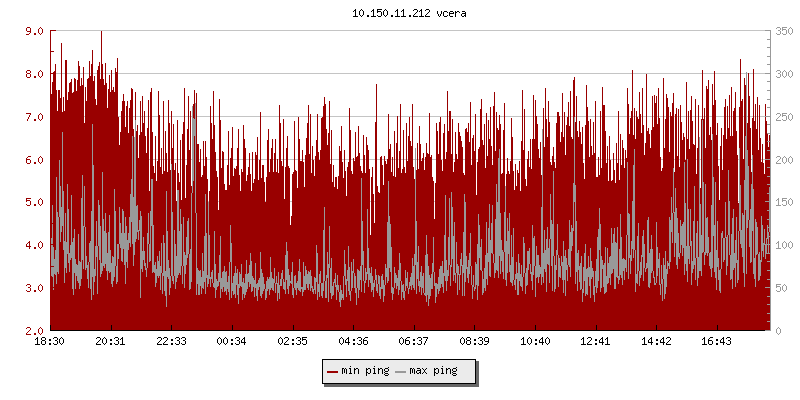The image size is (800, 400).
Task: Click the chart title 10.150.11.212 vcera
Action: pyautogui.click(x=402, y=14)
